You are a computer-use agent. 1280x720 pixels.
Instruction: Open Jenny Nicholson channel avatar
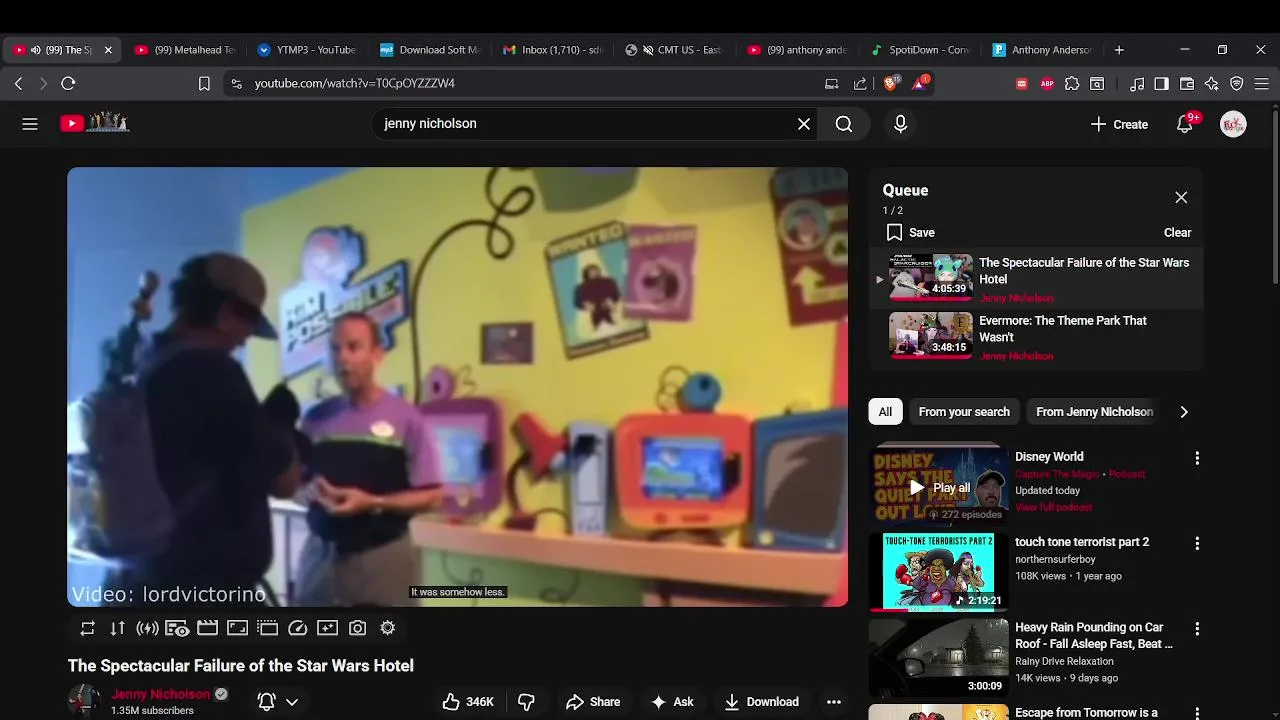pos(84,702)
